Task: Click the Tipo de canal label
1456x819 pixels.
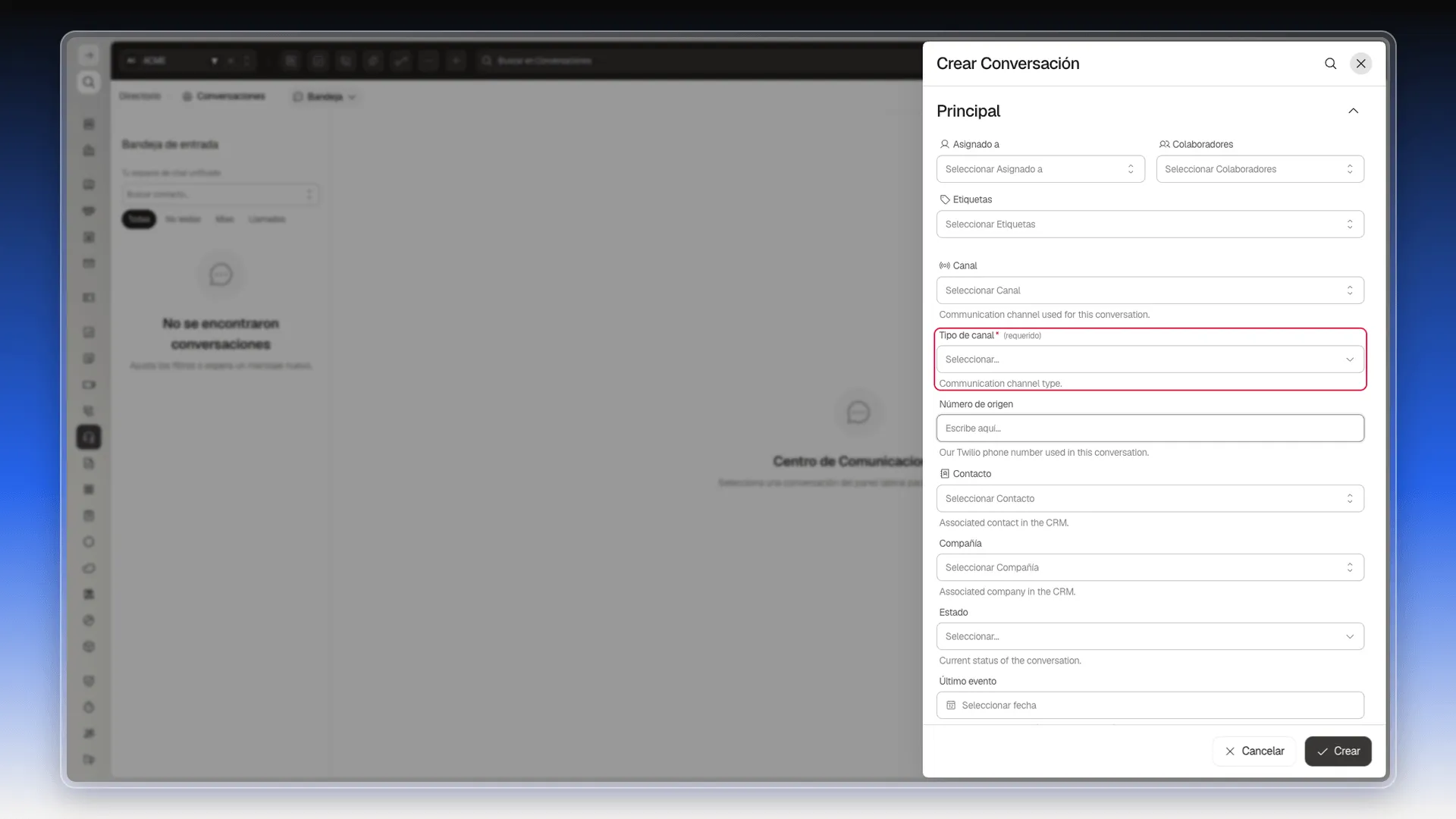Action: tap(966, 335)
